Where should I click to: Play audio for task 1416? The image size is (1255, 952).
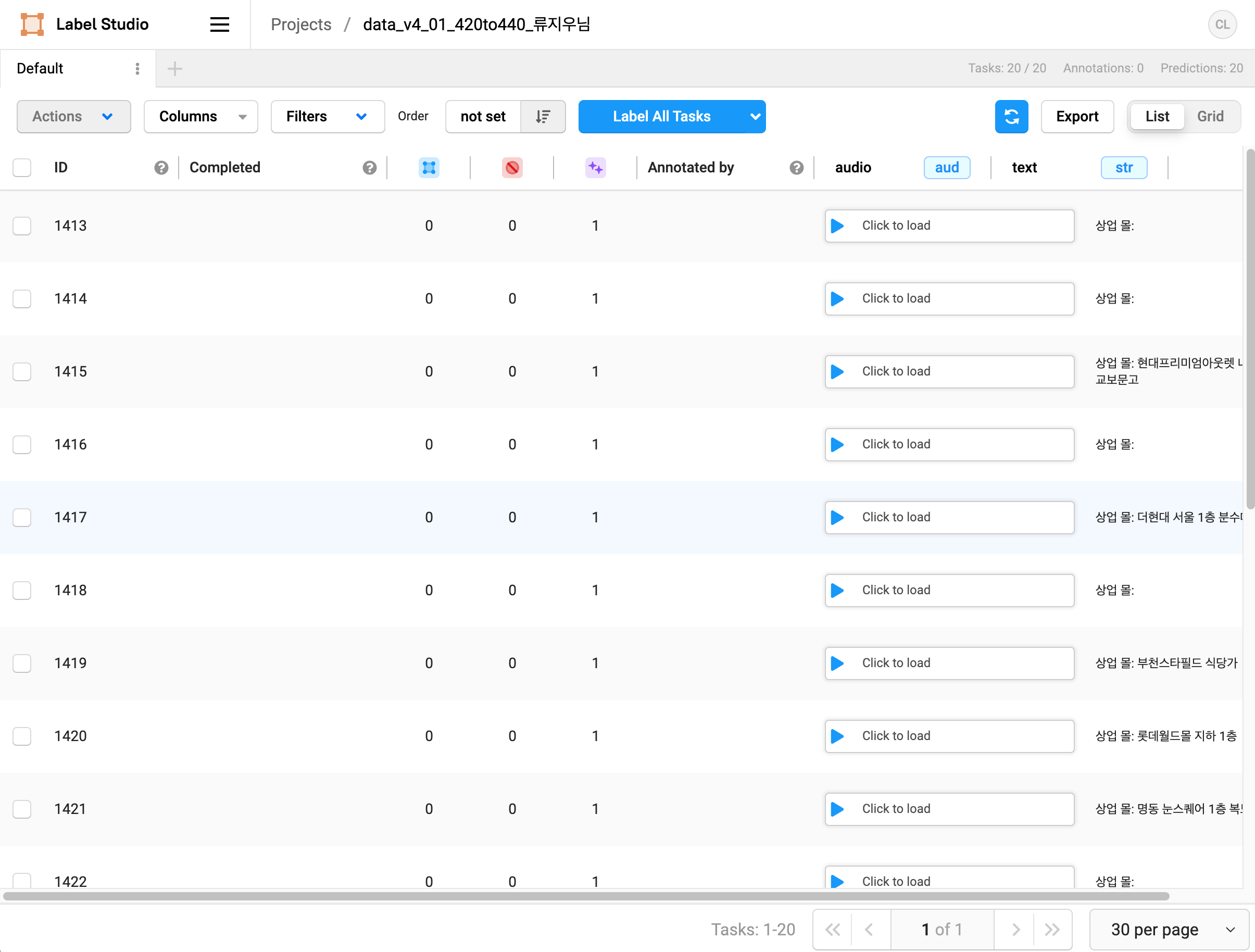coord(837,444)
